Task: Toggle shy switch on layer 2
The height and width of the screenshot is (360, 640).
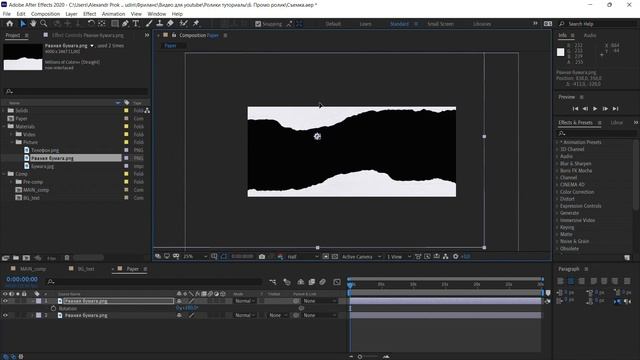Action: point(179,315)
